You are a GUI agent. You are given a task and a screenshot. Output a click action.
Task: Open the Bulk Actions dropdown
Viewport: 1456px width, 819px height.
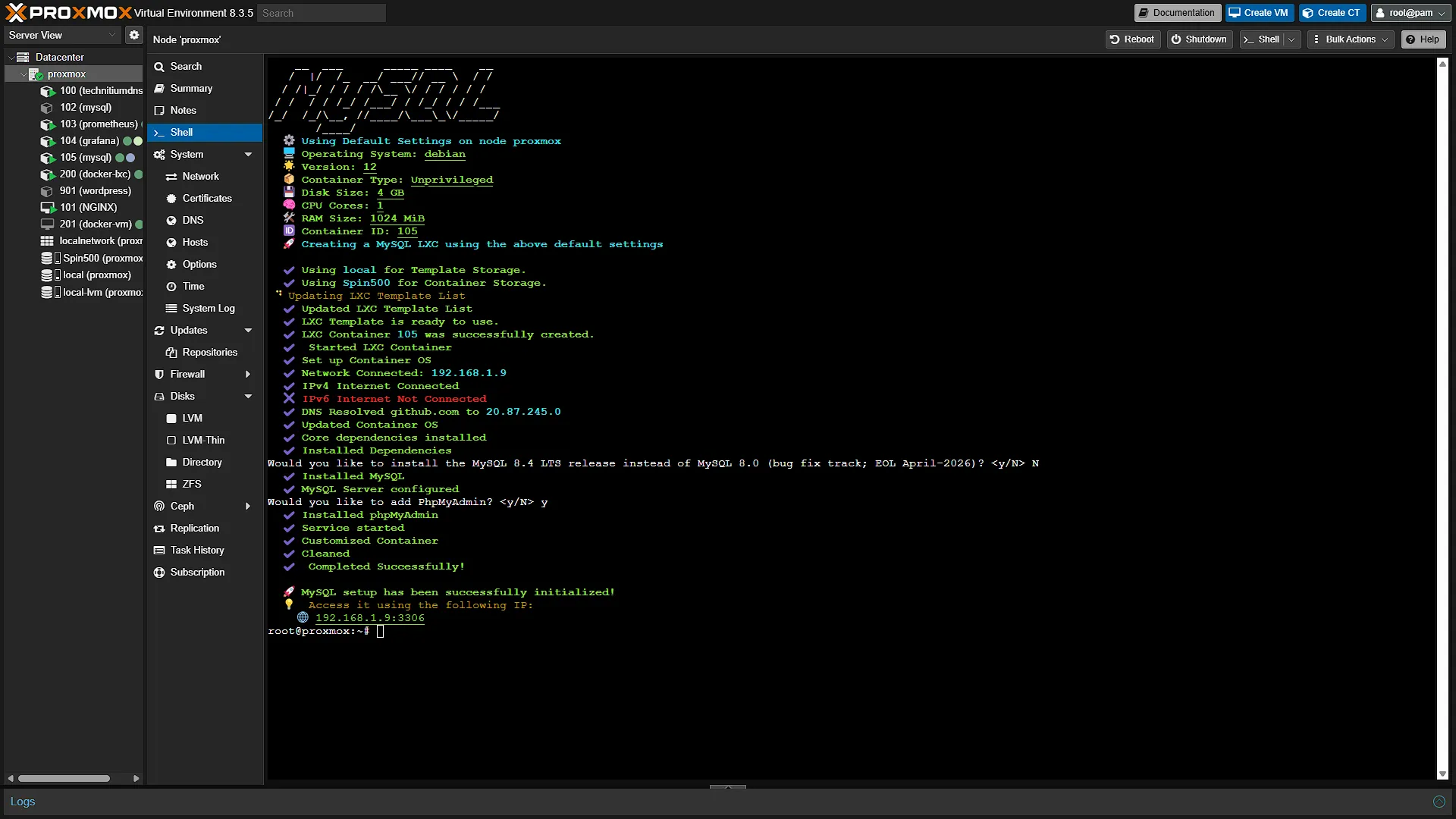click(1351, 39)
